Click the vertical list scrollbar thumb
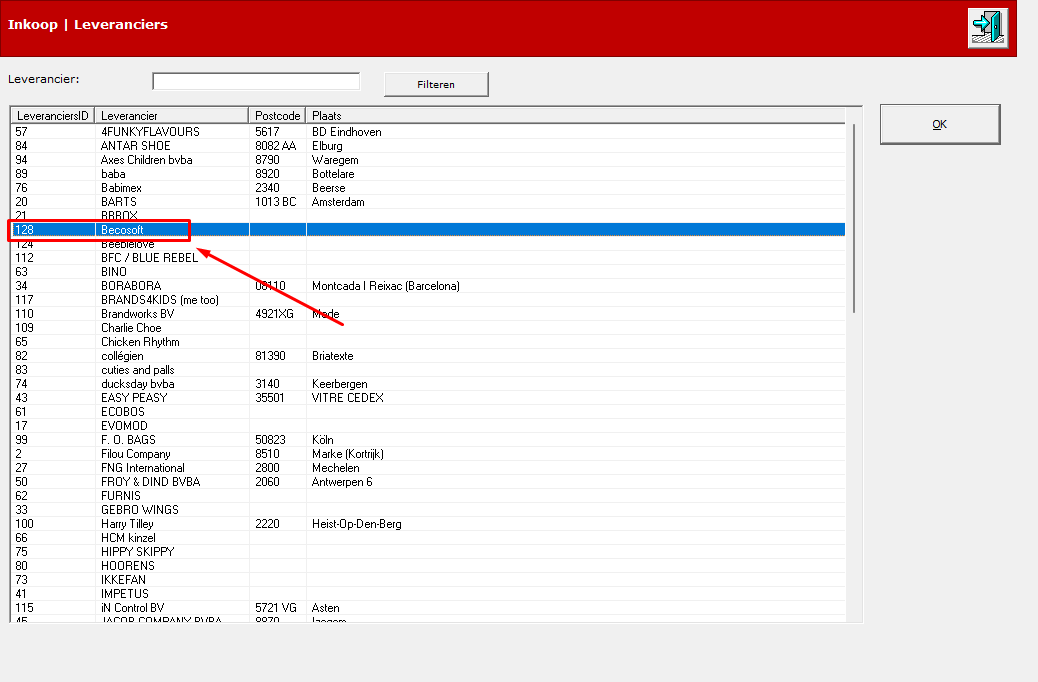This screenshot has height=682, width=1038. click(x=854, y=219)
